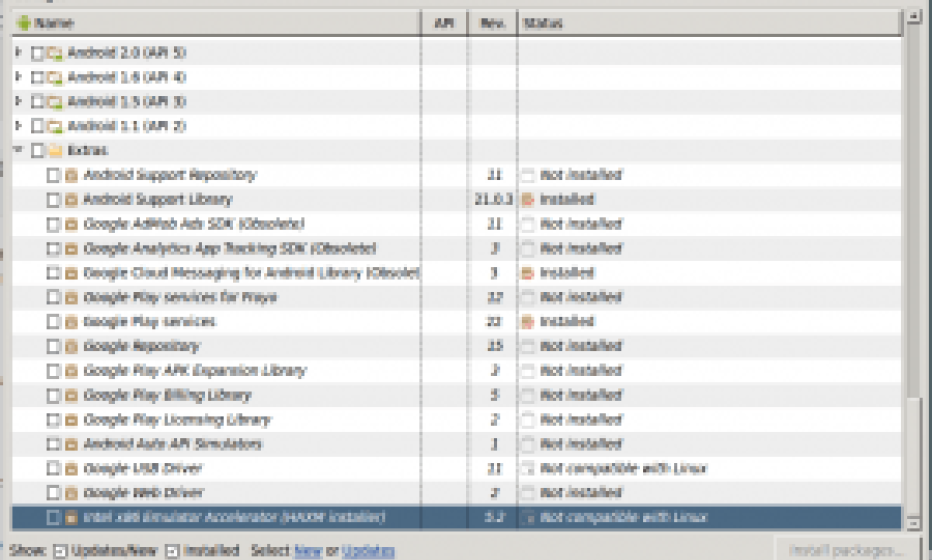Click the Intel x86 Emulator Accelerator package icon
Screen dimensions: 932x560
[71, 517]
